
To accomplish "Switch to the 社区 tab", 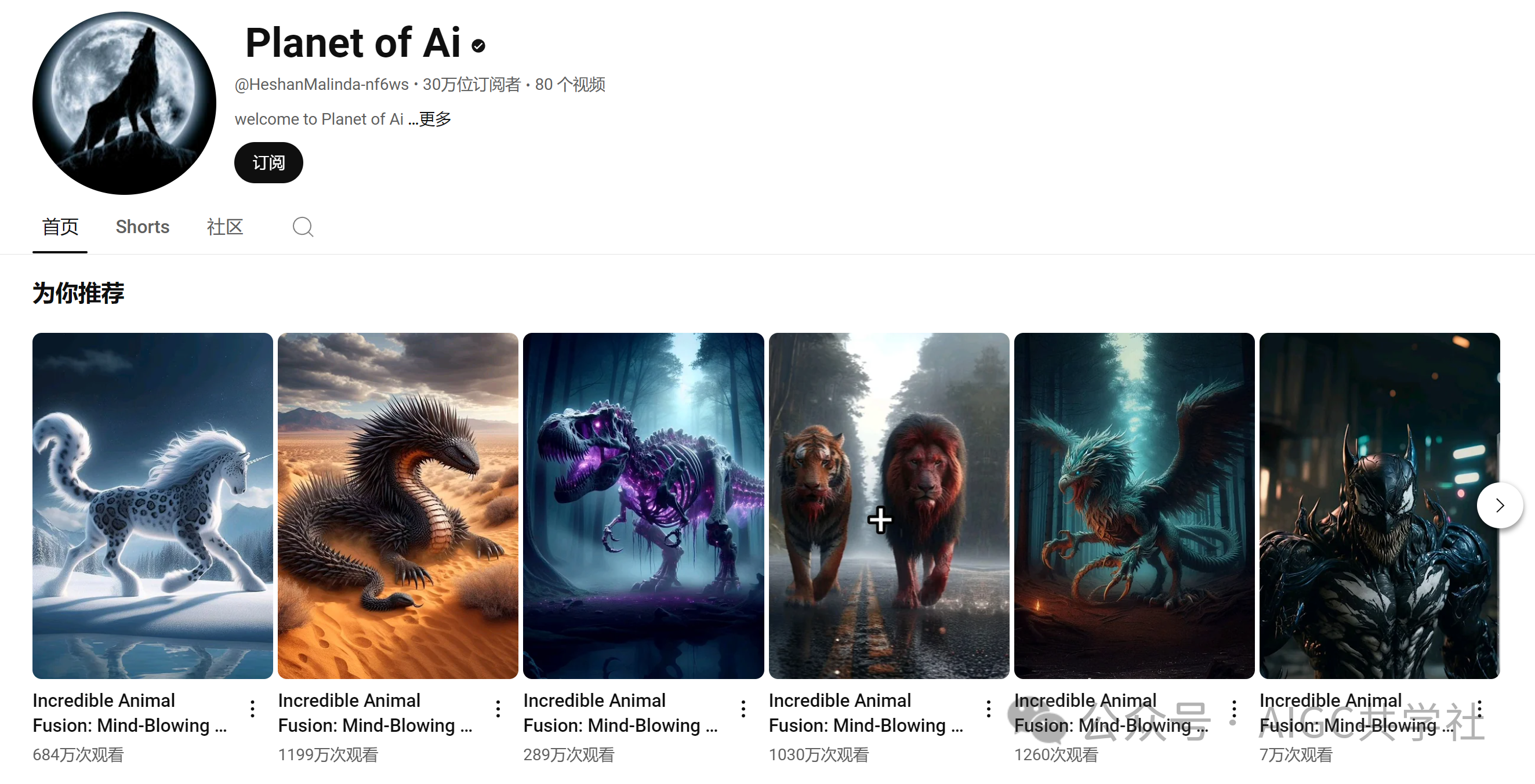I will click(x=224, y=227).
